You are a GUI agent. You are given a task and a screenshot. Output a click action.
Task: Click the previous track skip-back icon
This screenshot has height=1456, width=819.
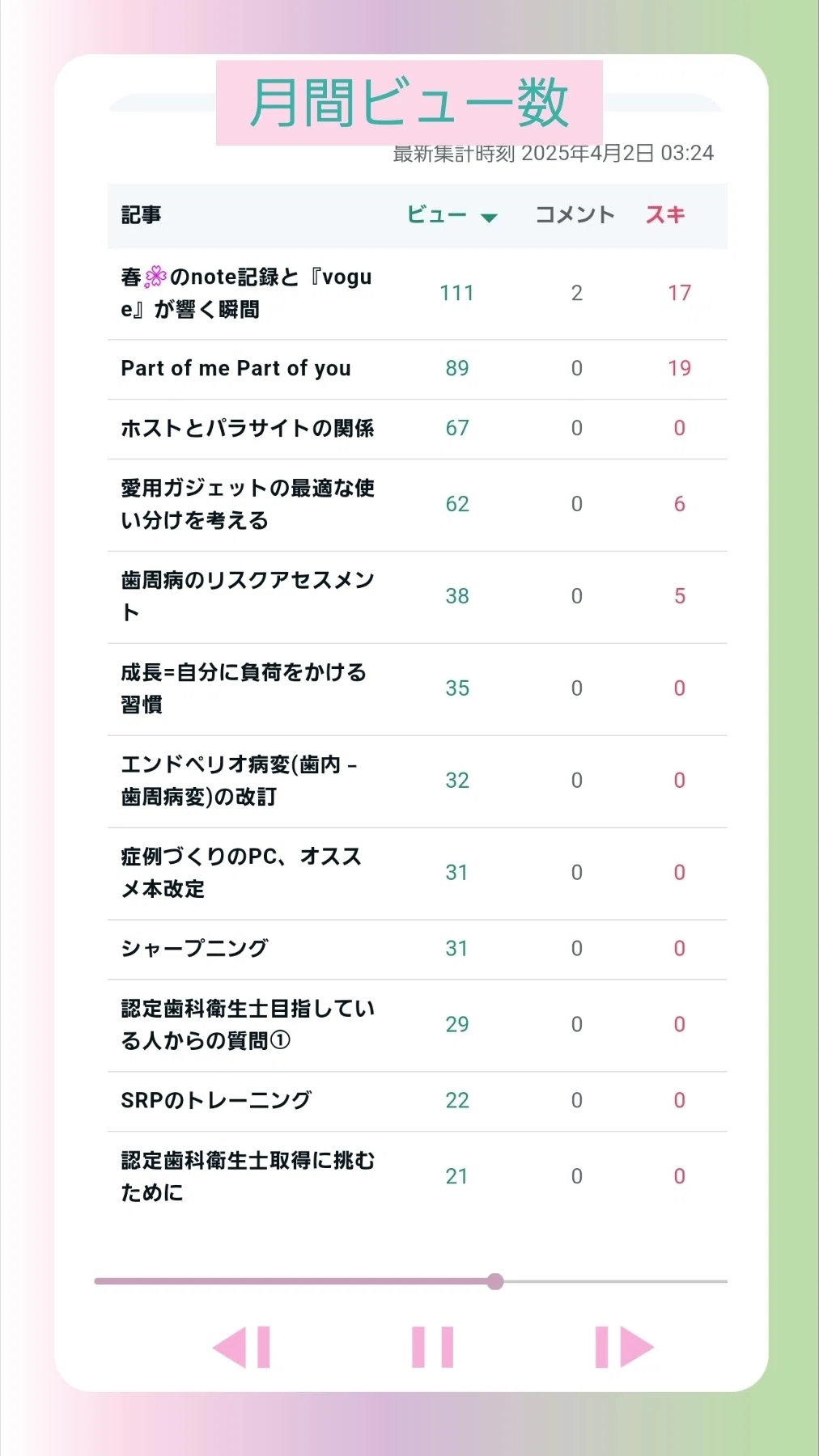pyautogui.click(x=241, y=1347)
